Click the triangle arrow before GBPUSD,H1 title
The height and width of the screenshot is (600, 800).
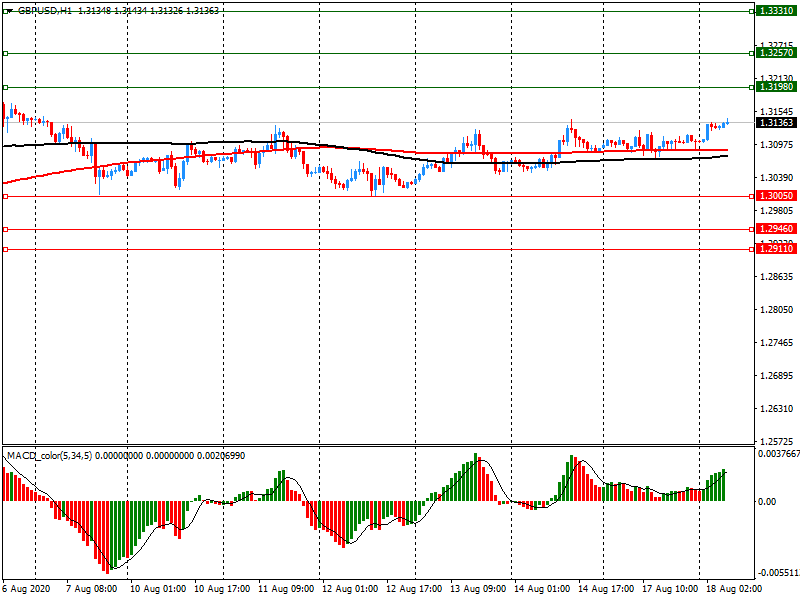point(9,10)
